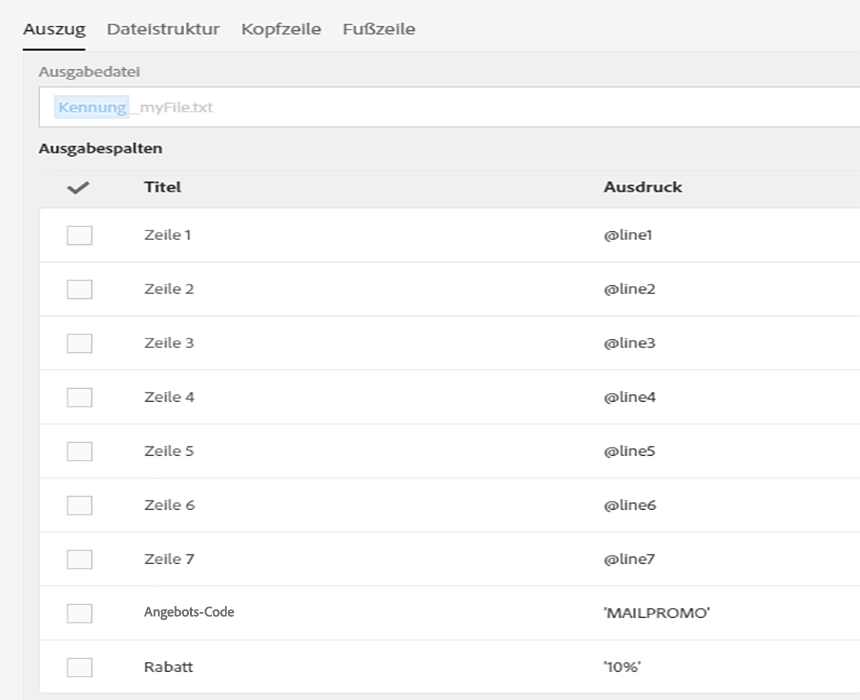Check the box for Zeile 2
The image size is (860, 700).
tap(79, 290)
